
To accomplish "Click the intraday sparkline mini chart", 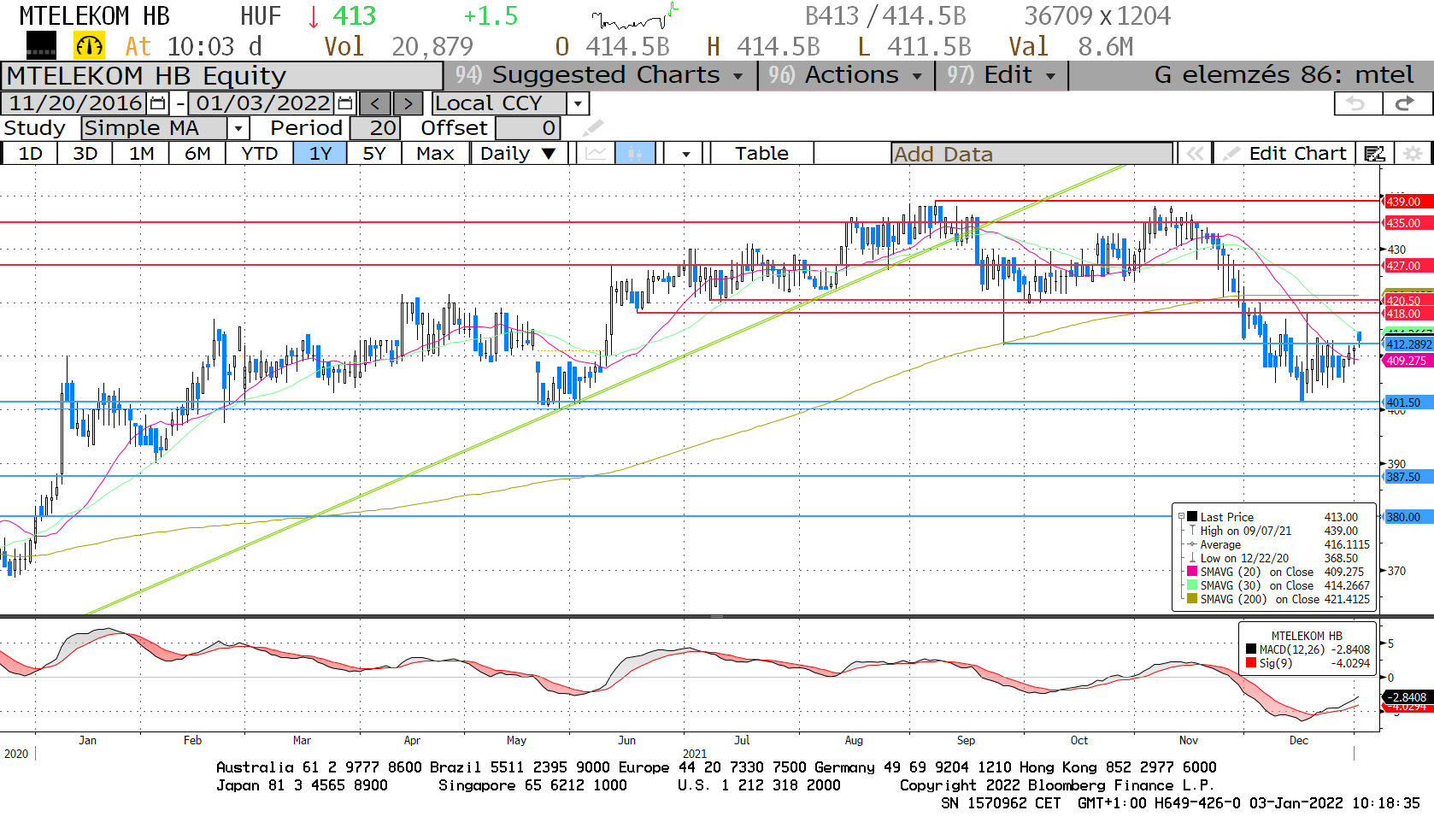I will point(634,17).
